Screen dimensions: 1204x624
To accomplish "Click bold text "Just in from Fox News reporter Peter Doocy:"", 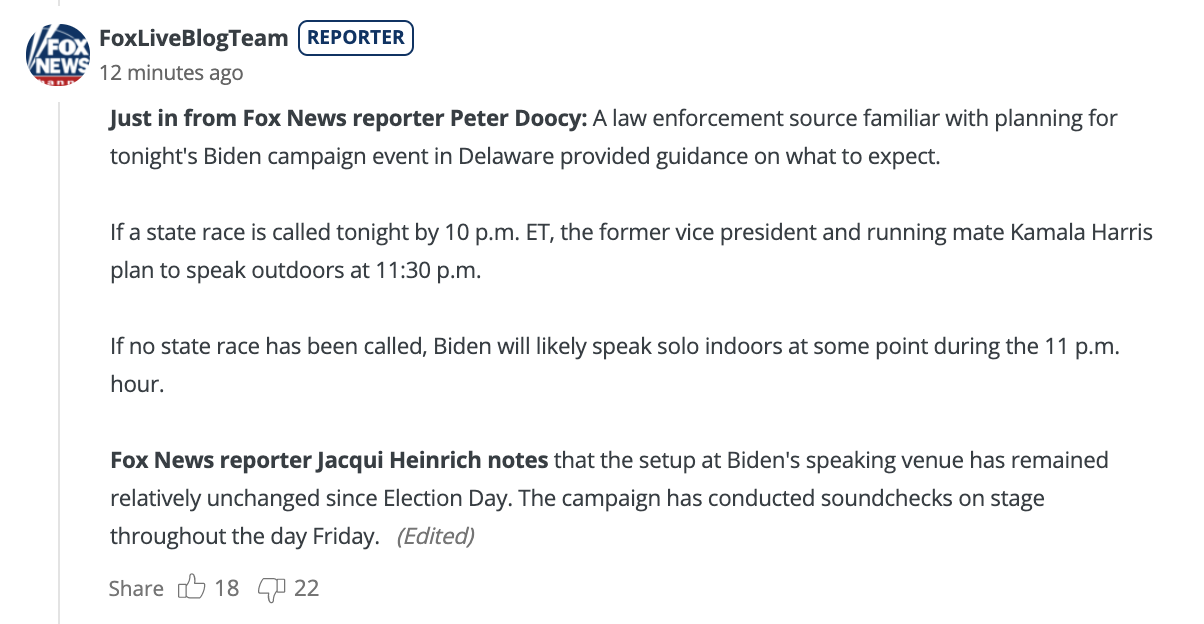I will click(x=348, y=119).
